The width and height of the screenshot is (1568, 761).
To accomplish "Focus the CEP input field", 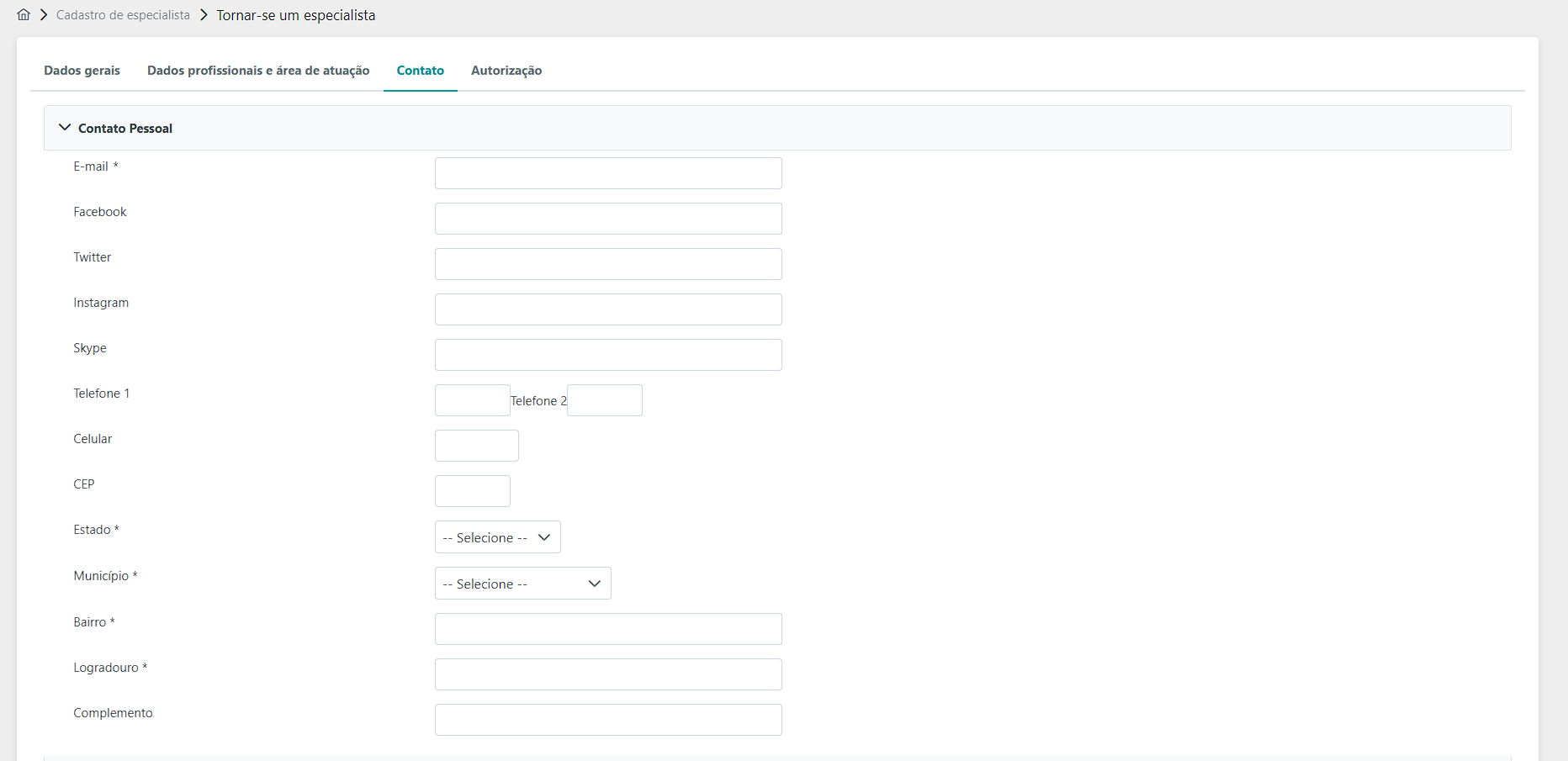I will (x=472, y=491).
